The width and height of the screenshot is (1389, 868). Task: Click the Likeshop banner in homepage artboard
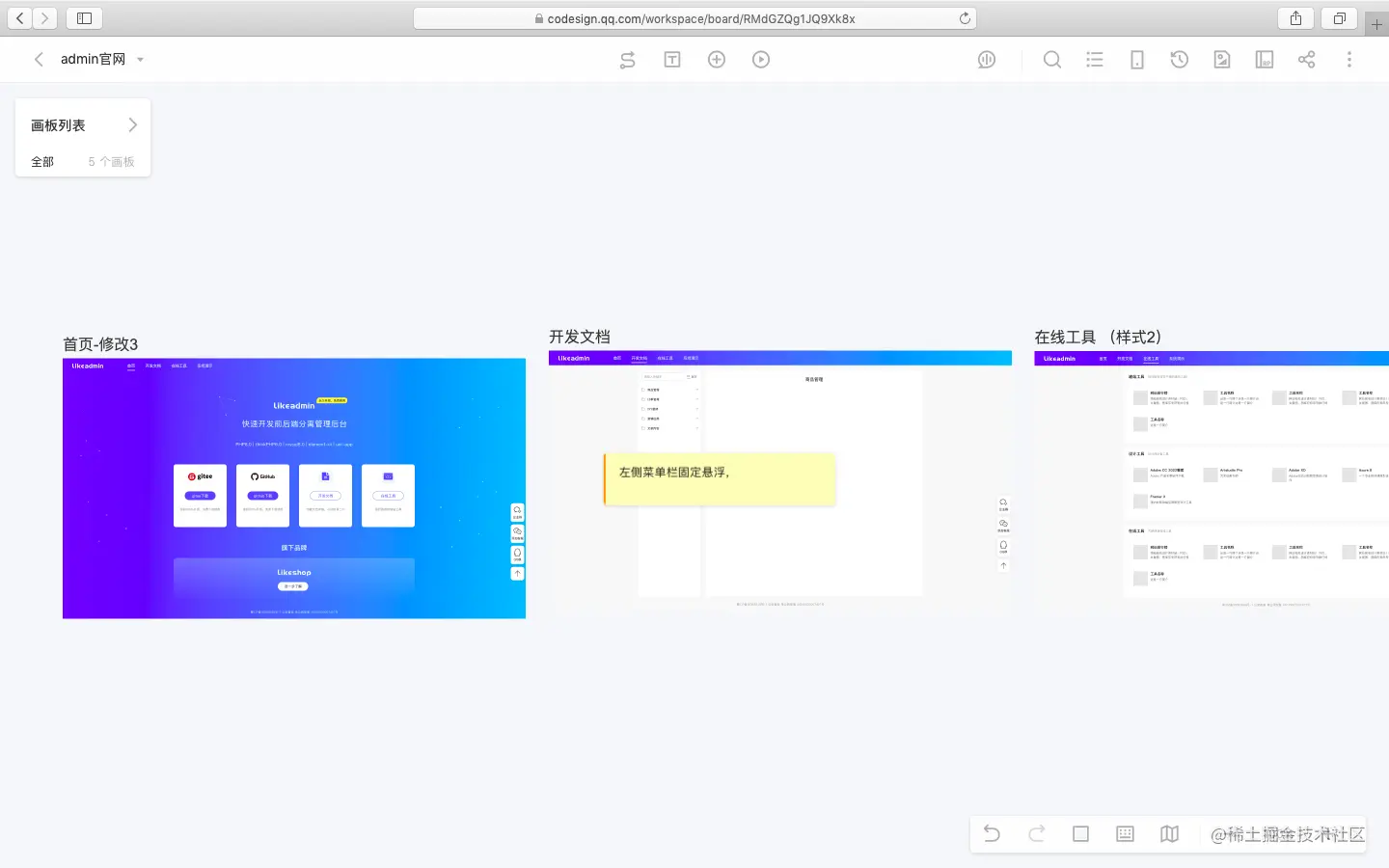click(294, 578)
